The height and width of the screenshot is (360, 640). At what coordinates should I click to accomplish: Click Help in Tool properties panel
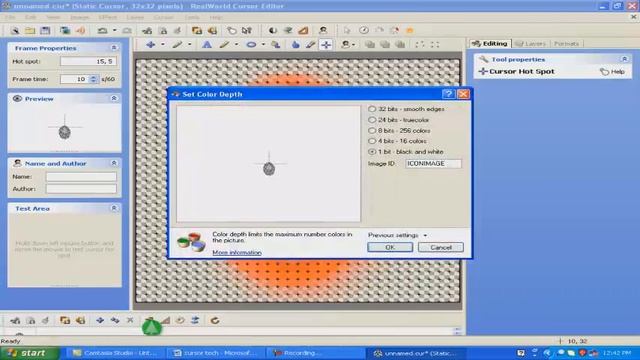(612, 72)
